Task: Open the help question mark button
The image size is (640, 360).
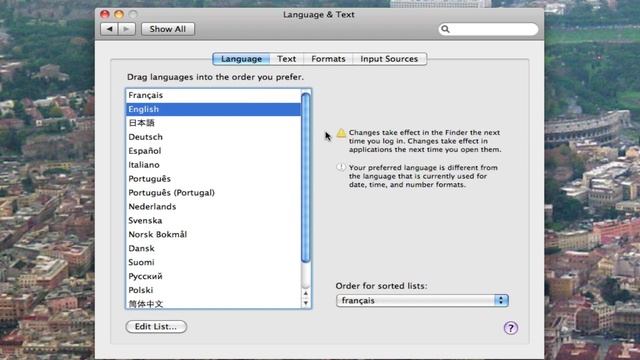Action: (511, 328)
